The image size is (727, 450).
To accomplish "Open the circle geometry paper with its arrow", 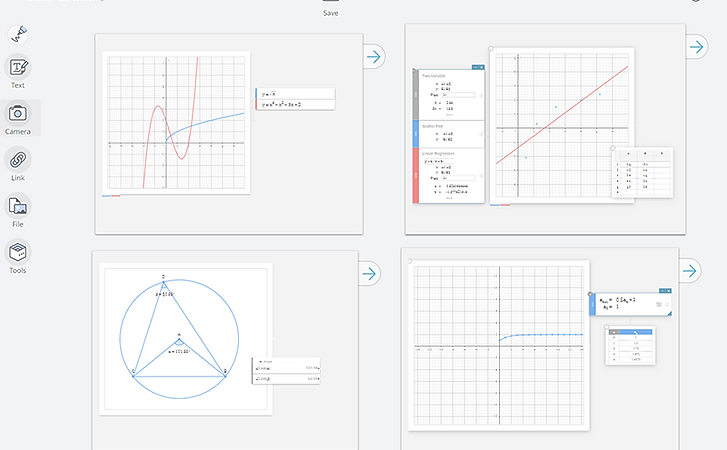I will [369, 273].
